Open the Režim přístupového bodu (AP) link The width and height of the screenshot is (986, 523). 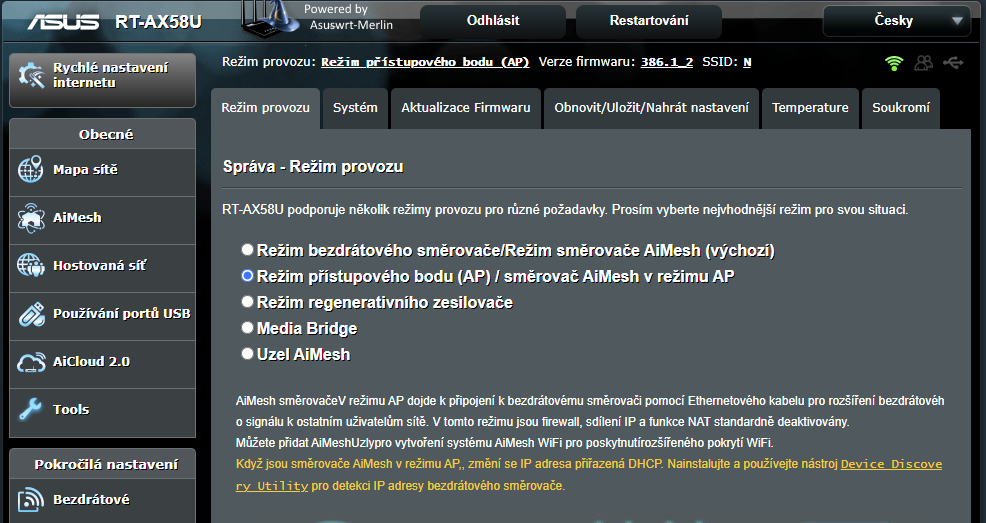[x=425, y=62]
